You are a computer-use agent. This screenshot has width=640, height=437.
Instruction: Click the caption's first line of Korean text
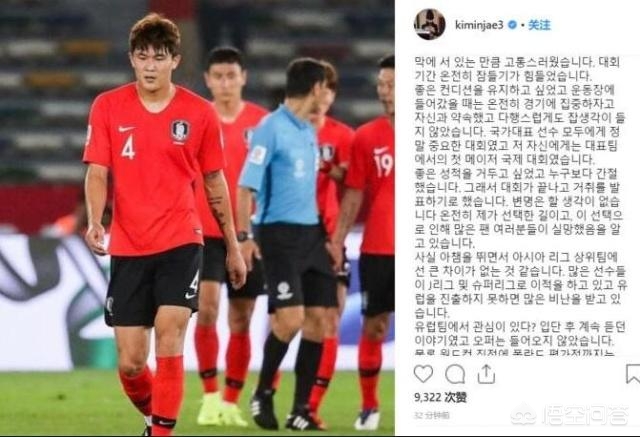click(517, 62)
